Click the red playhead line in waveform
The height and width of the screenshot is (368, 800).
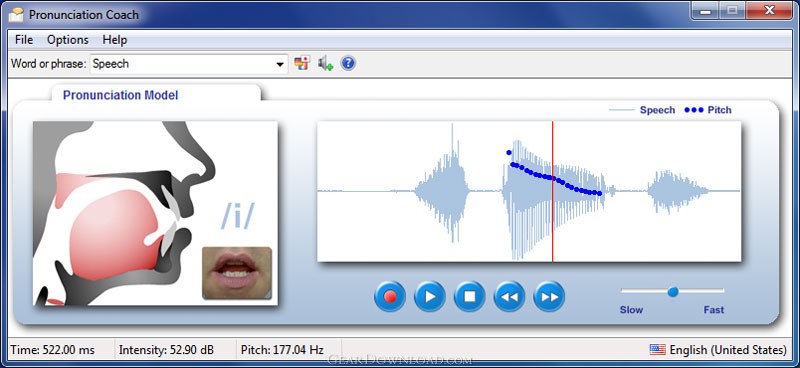point(553,191)
